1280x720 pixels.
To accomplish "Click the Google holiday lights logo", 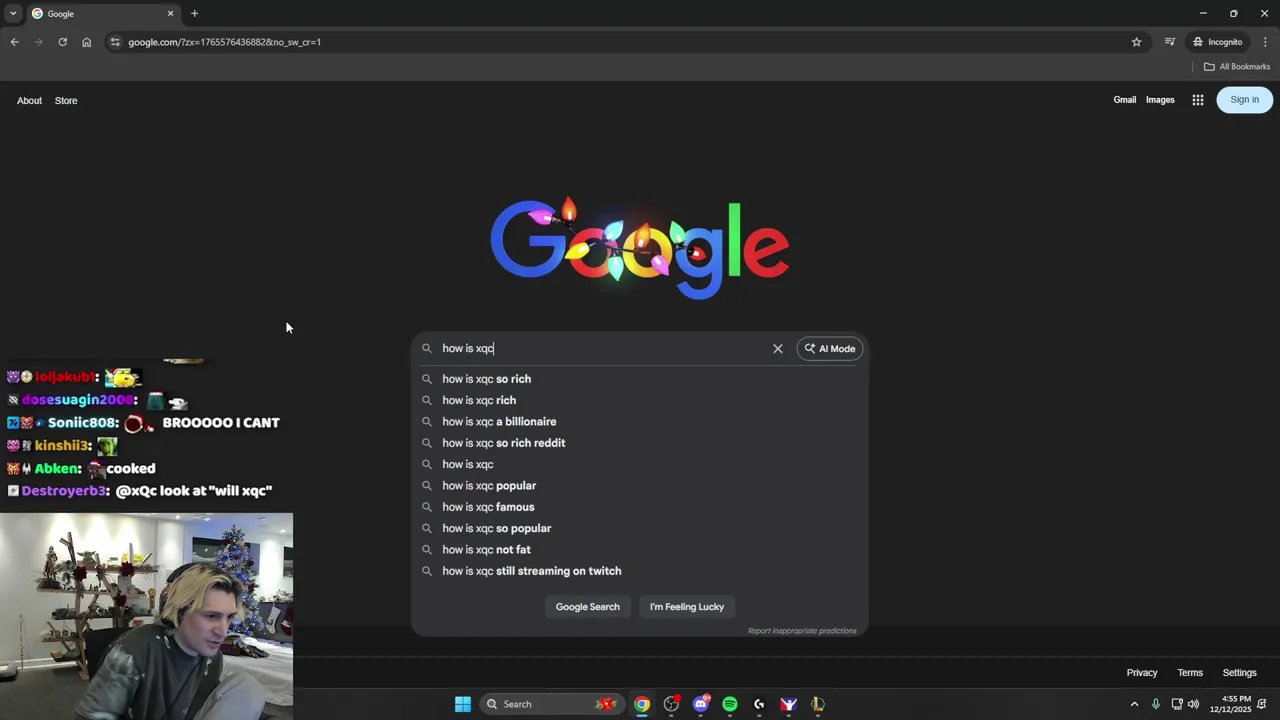I will click(x=640, y=248).
